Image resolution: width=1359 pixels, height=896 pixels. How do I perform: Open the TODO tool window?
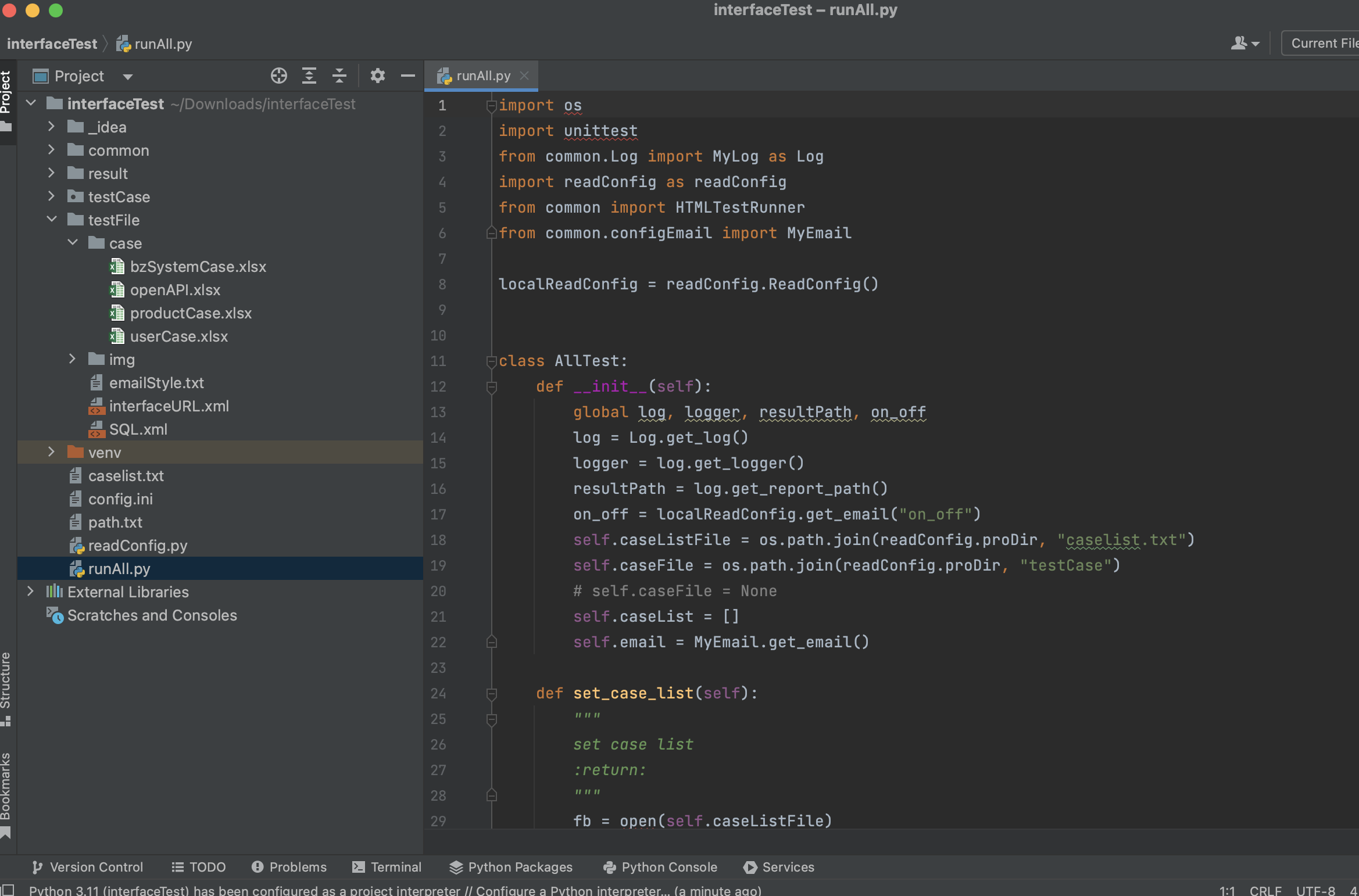199,867
